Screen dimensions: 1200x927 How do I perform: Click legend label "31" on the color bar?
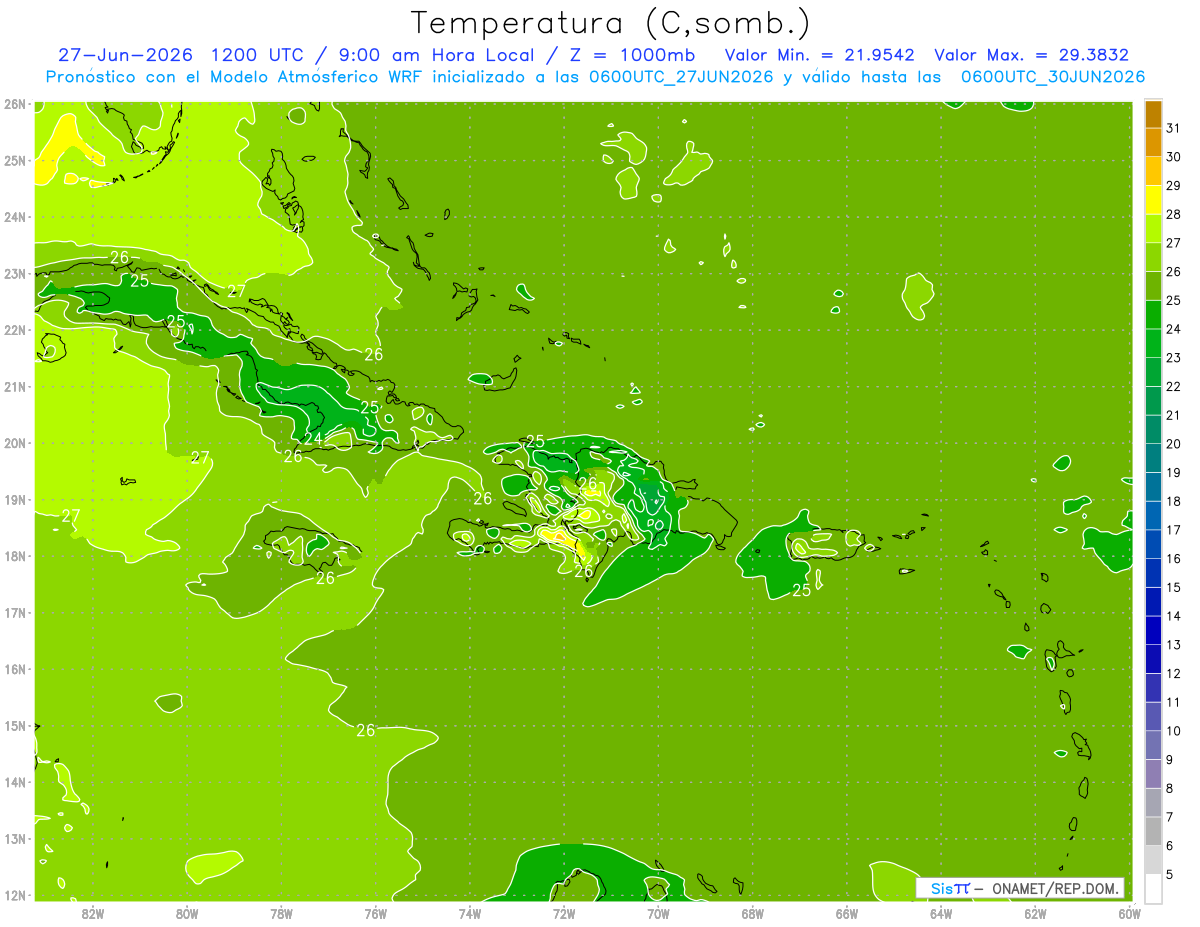click(1174, 128)
